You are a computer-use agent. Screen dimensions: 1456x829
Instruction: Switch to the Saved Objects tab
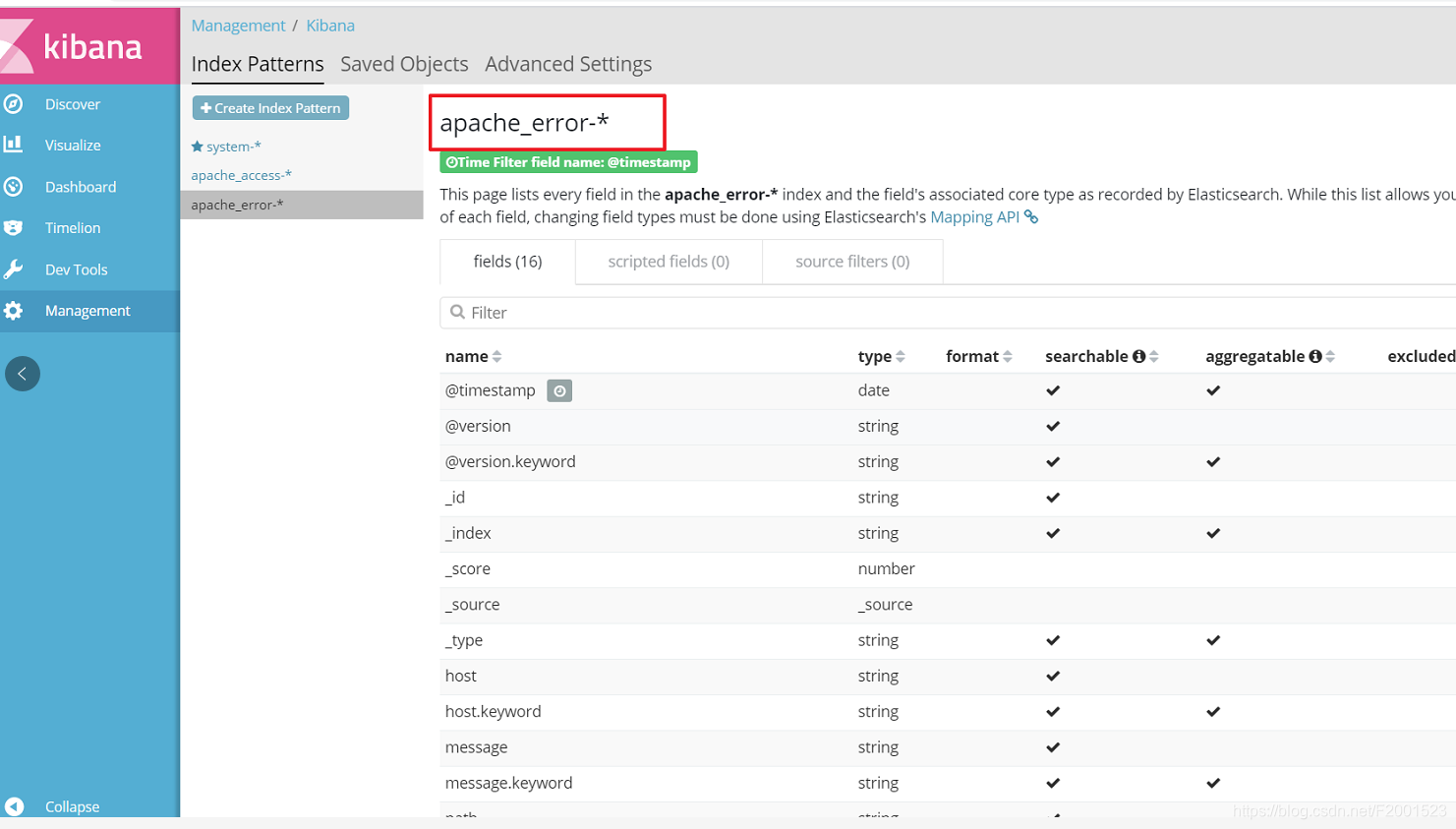[404, 64]
